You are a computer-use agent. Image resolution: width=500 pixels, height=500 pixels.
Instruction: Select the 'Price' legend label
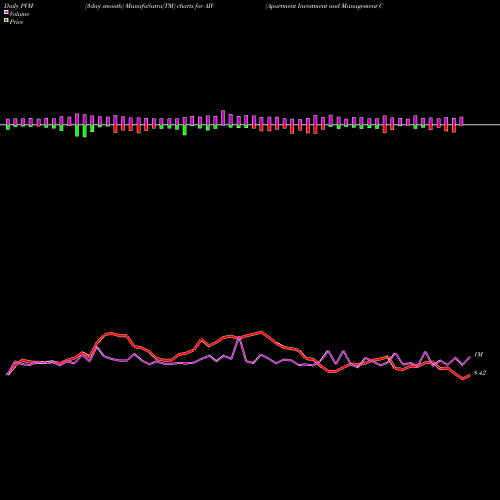pyautogui.click(x=16, y=22)
